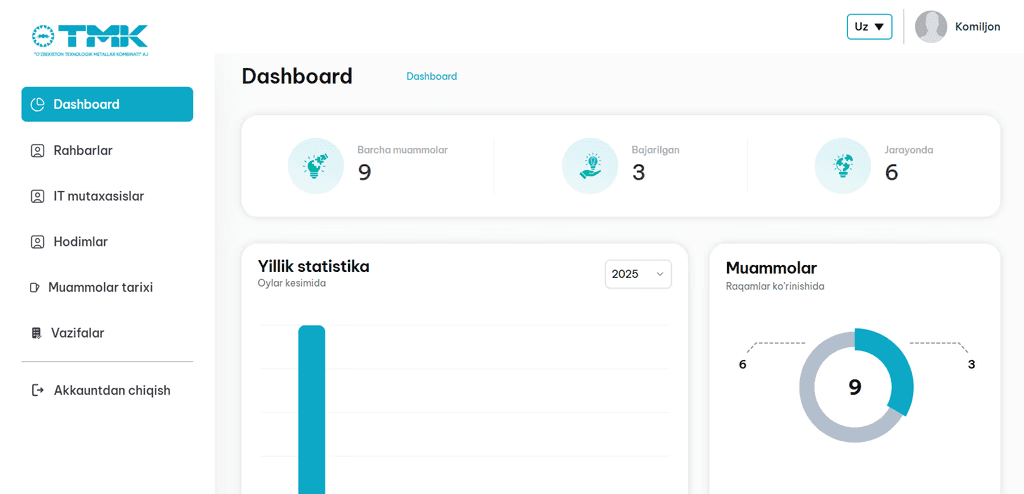Click the Jarayonda lightbulb-globe icon
Viewport: 1024px width, 494px height.
(x=842, y=166)
